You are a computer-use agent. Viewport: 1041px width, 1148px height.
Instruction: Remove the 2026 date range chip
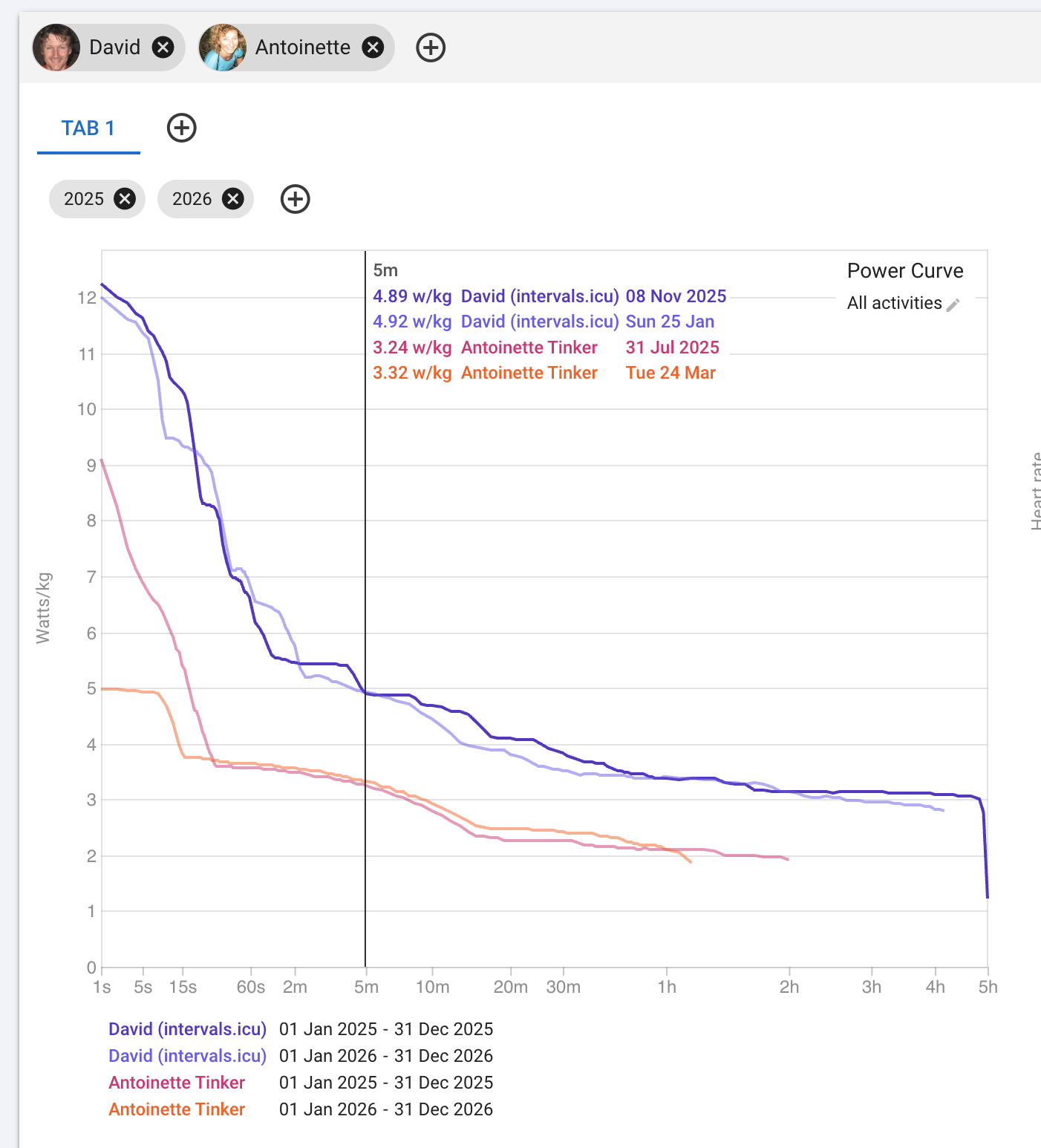pyautogui.click(x=233, y=199)
